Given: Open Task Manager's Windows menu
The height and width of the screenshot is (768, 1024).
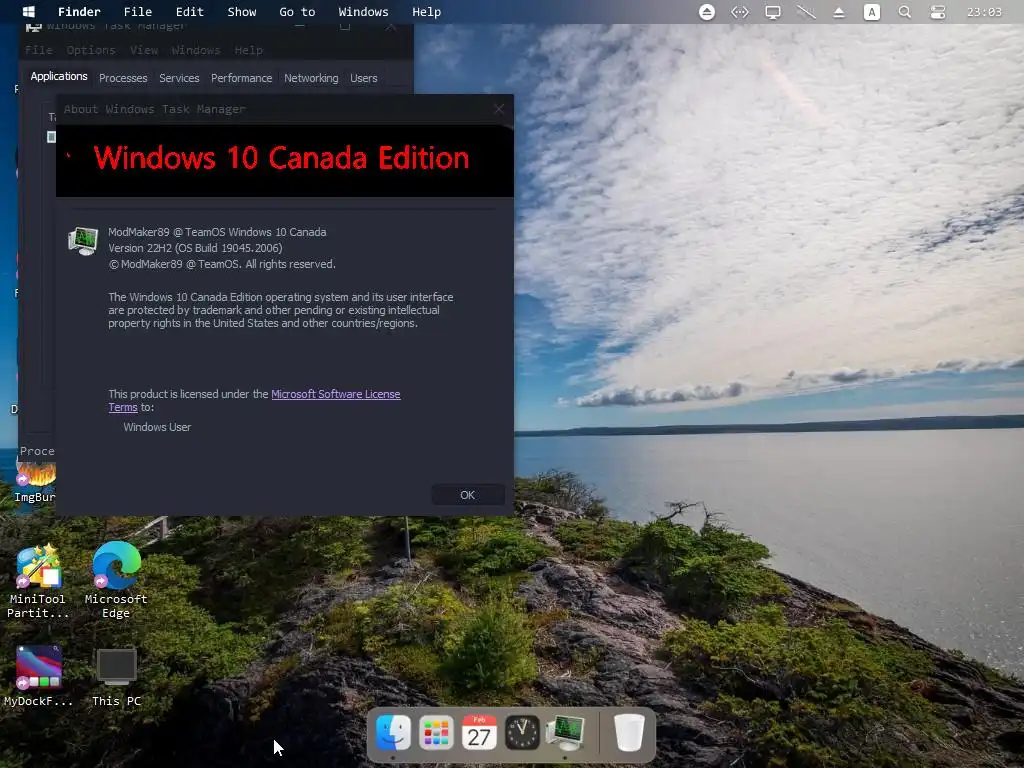Looking at the screenshot, I should (x=196, y=50).
